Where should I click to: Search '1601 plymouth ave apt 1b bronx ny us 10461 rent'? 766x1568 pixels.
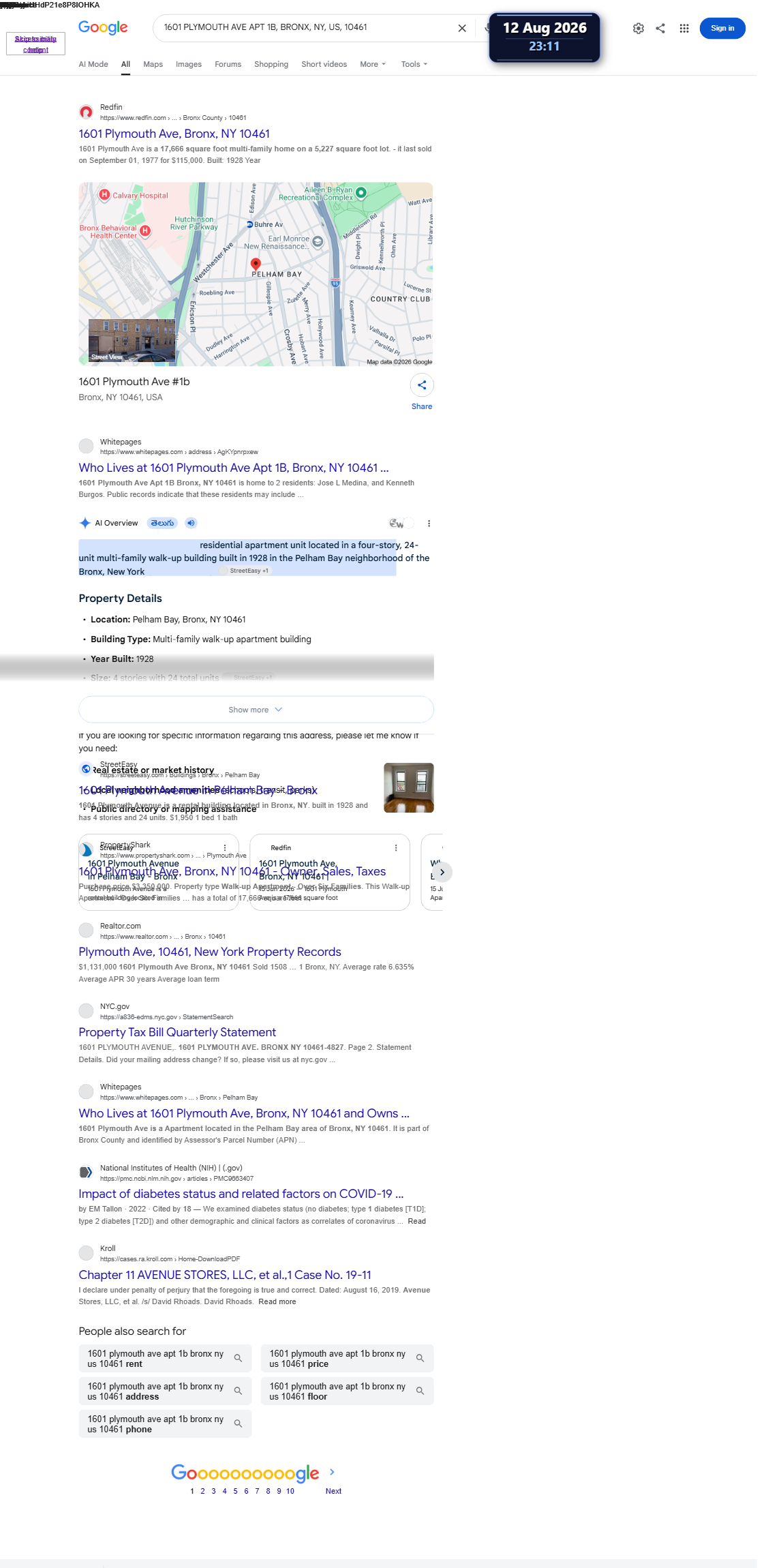[x=165, y=1358]
